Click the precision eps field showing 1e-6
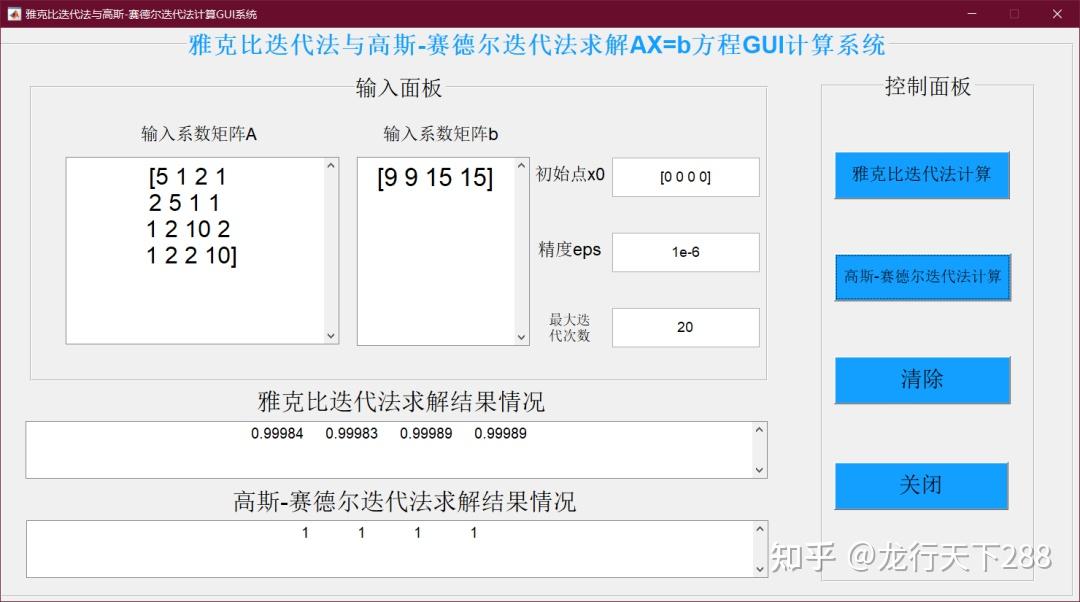1080x602 pixels. click(x=685, y=252)
